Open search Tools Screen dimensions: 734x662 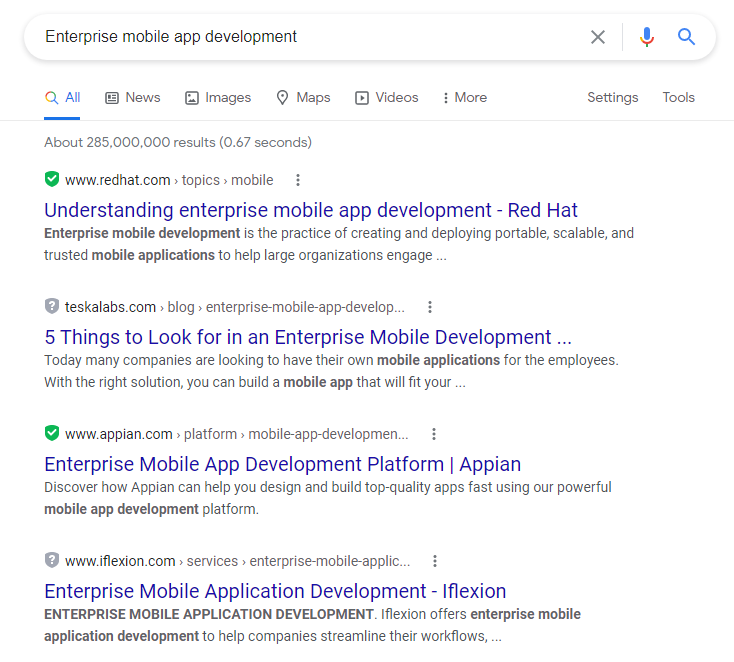pyautogui.click(x=678, y=97)
